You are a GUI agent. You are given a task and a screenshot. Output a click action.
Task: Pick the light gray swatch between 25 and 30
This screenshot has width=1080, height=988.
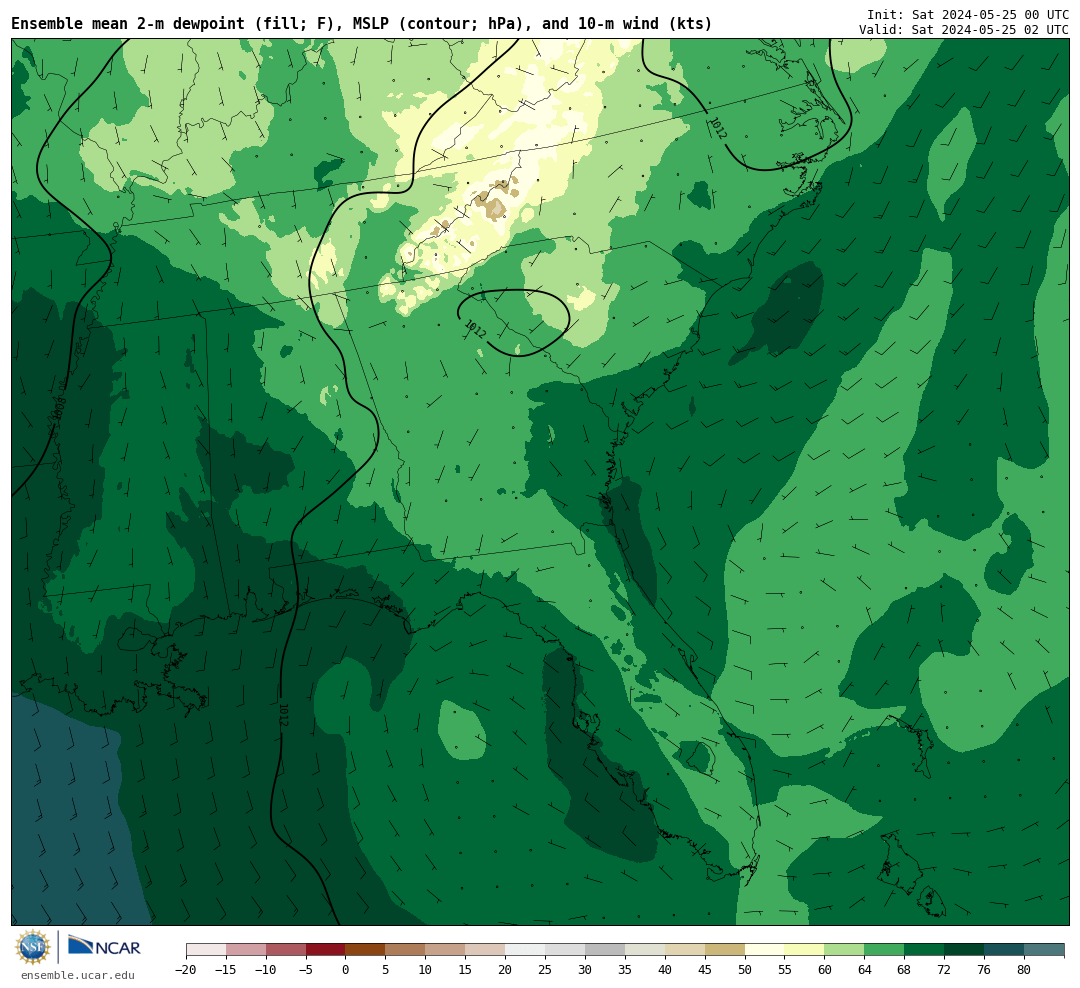pyautogui.click(x=565, y=950)
